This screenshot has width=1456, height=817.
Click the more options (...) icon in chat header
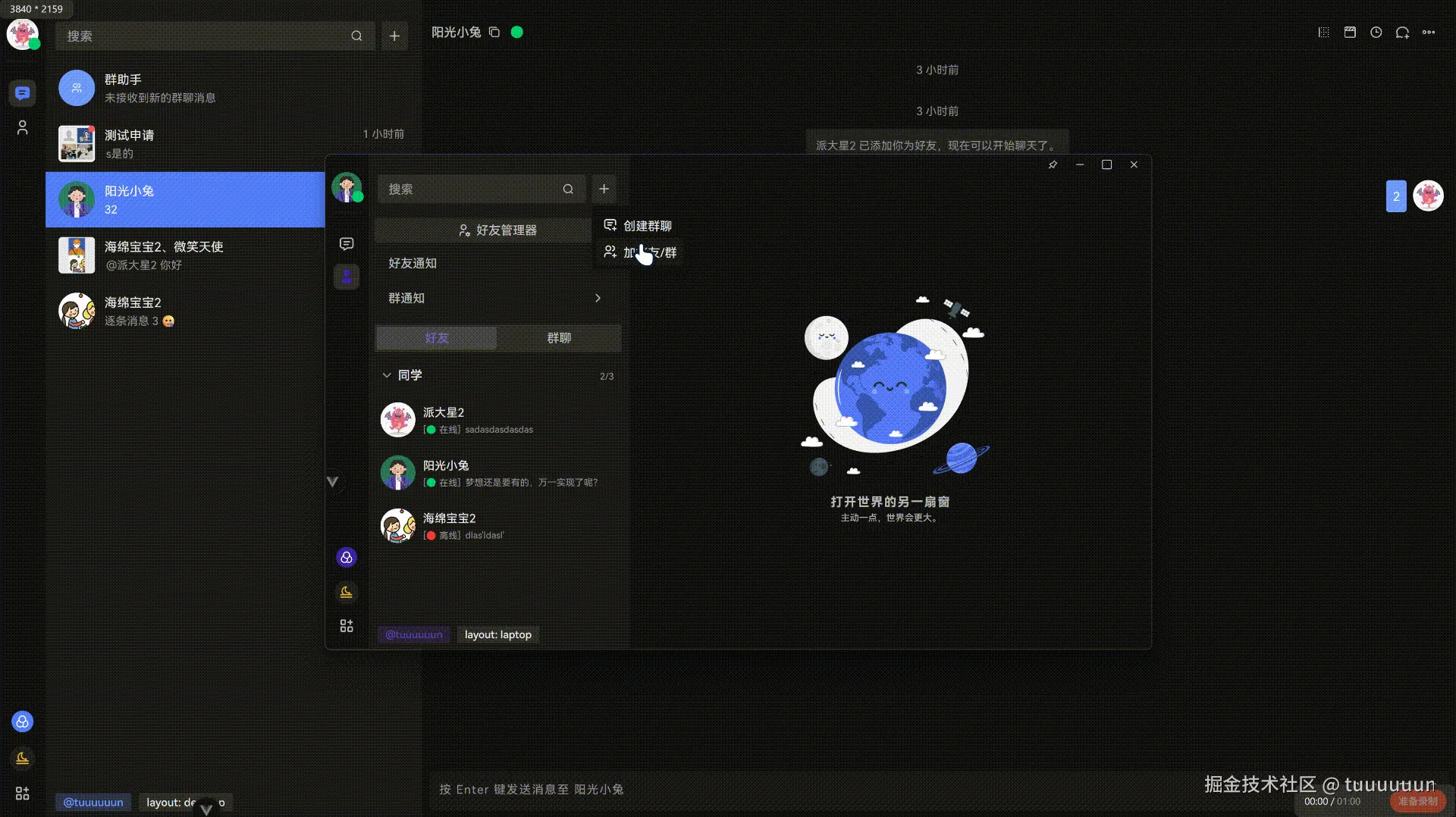[x=1430, y=33]
